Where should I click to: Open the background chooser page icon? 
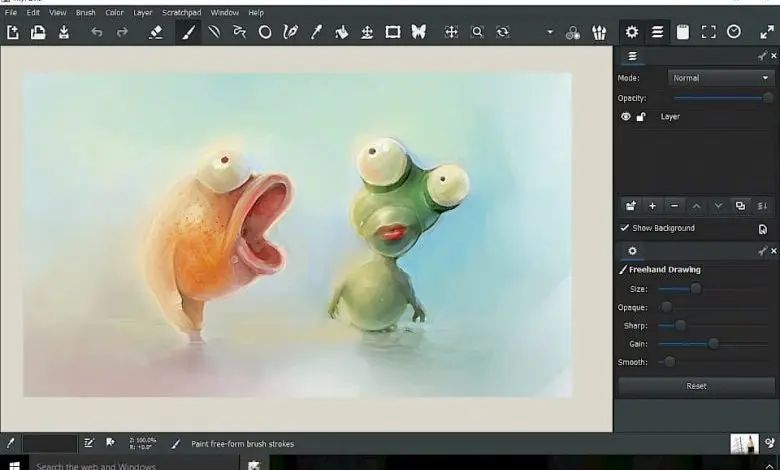(x=763, y=229)
